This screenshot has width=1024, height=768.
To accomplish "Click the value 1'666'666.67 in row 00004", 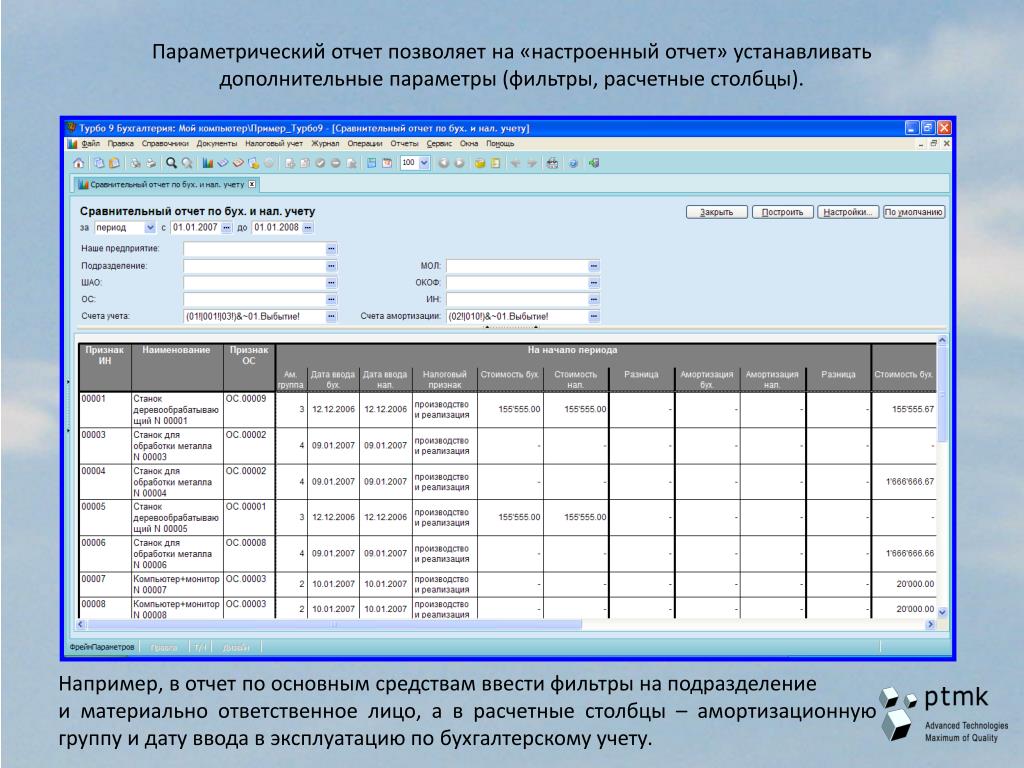I will click(910, 481).
